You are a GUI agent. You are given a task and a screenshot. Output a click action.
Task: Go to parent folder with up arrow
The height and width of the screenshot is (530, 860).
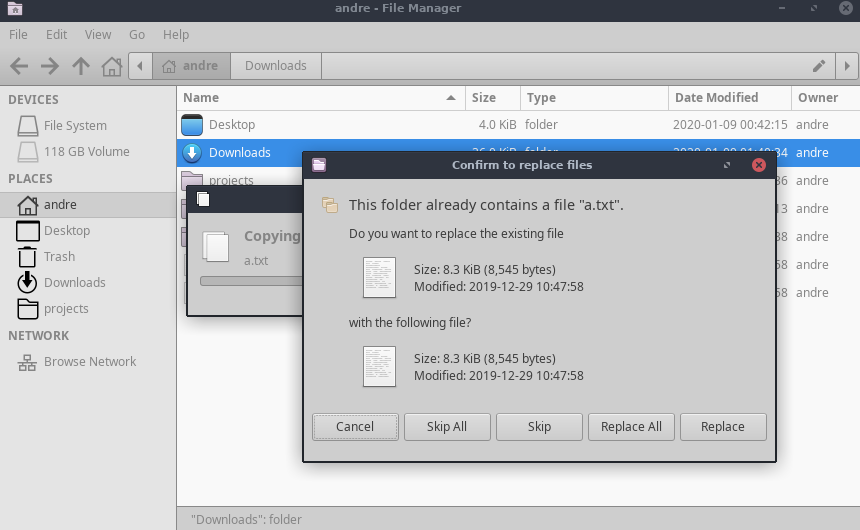coord(81,66)
